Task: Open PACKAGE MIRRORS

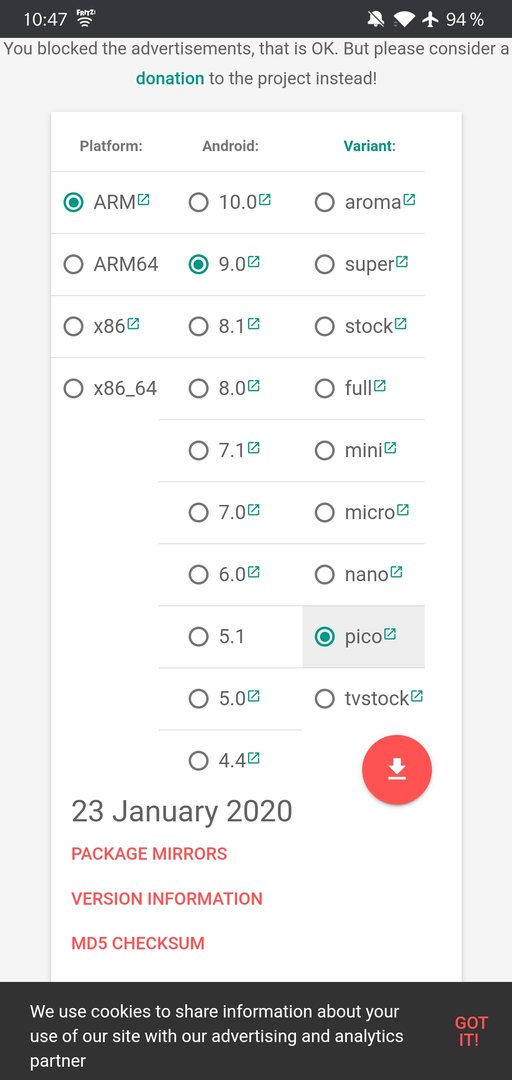Action: tap(150, 853)
